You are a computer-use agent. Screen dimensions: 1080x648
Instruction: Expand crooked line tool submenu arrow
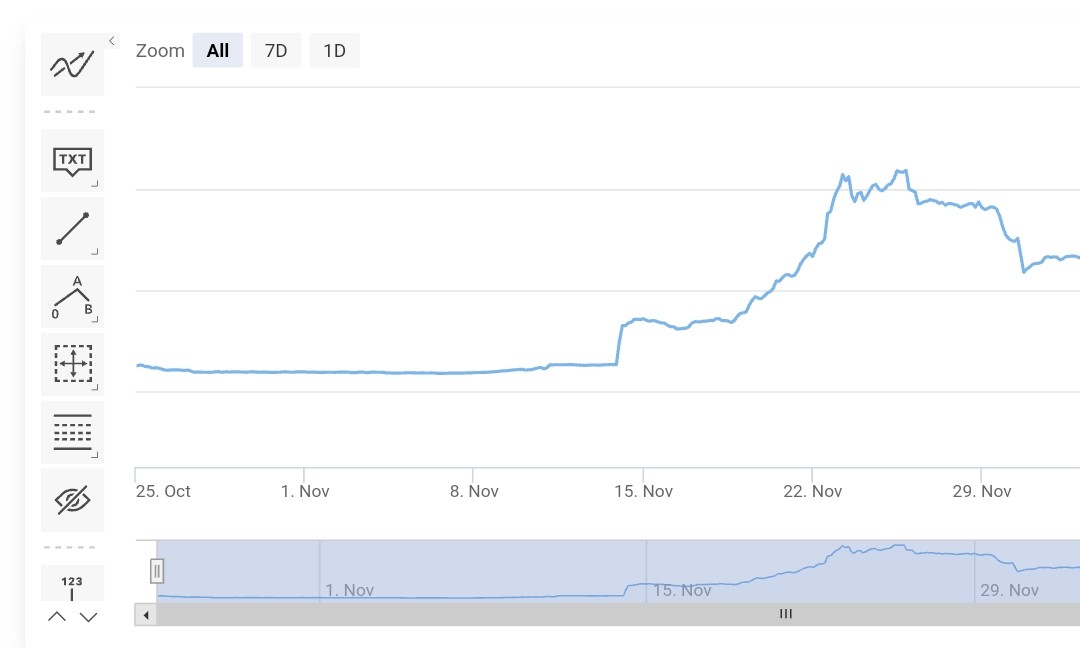(x=95, y=320)
